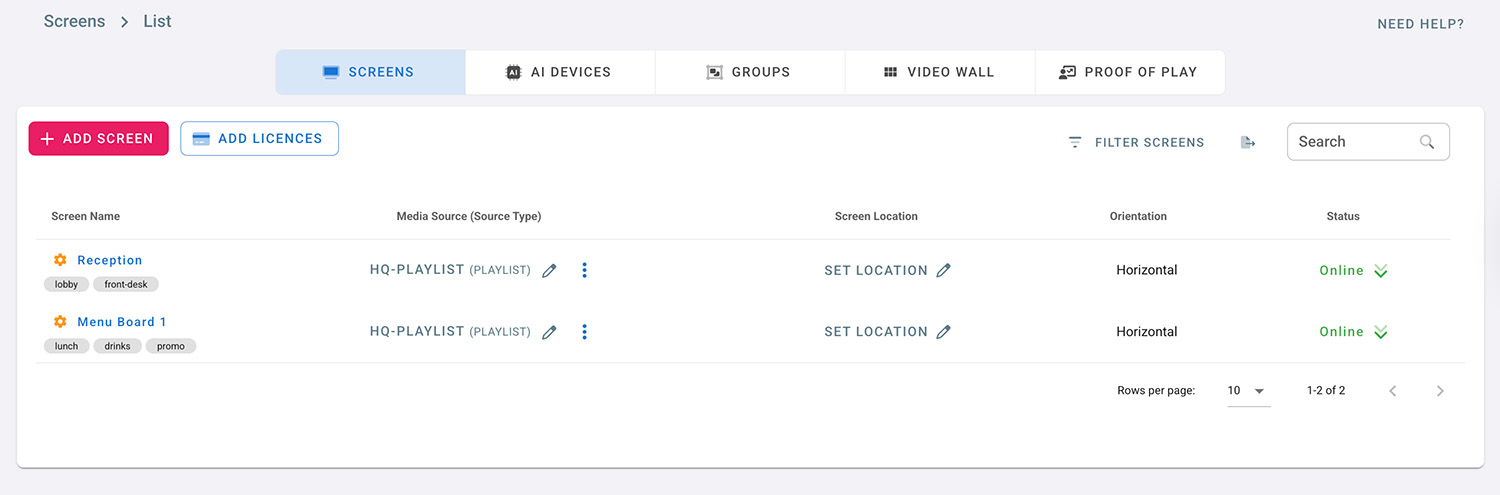Open the Filter Screens option
This screenshot has width=1500, height=495.
(1136, 142)
